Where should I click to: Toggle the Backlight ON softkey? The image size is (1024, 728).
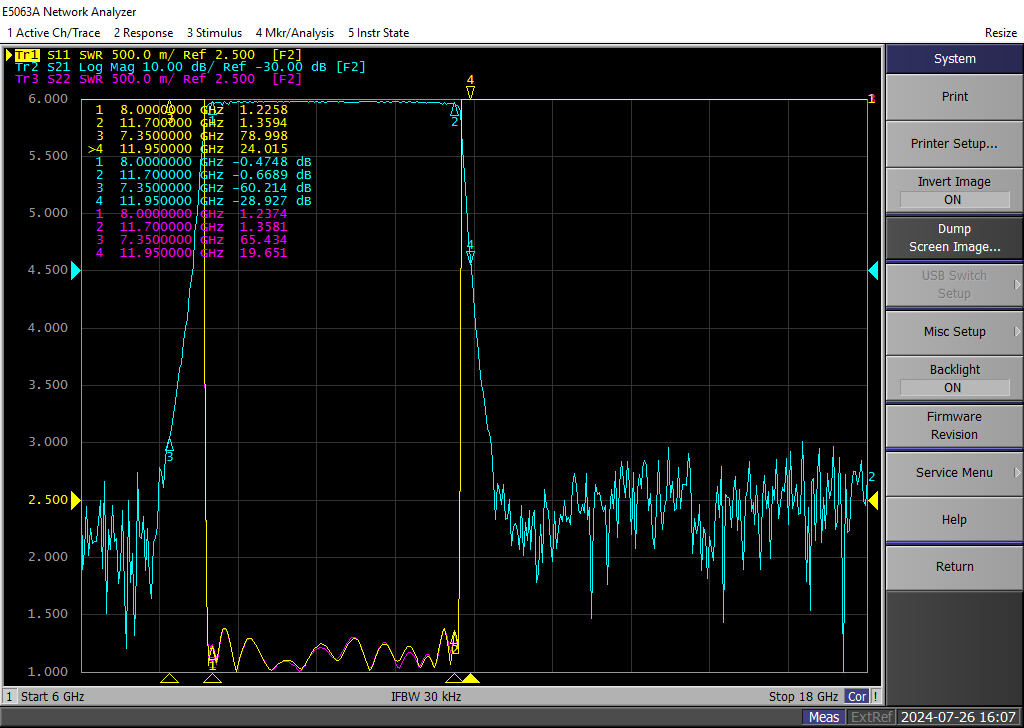[953, 378]
